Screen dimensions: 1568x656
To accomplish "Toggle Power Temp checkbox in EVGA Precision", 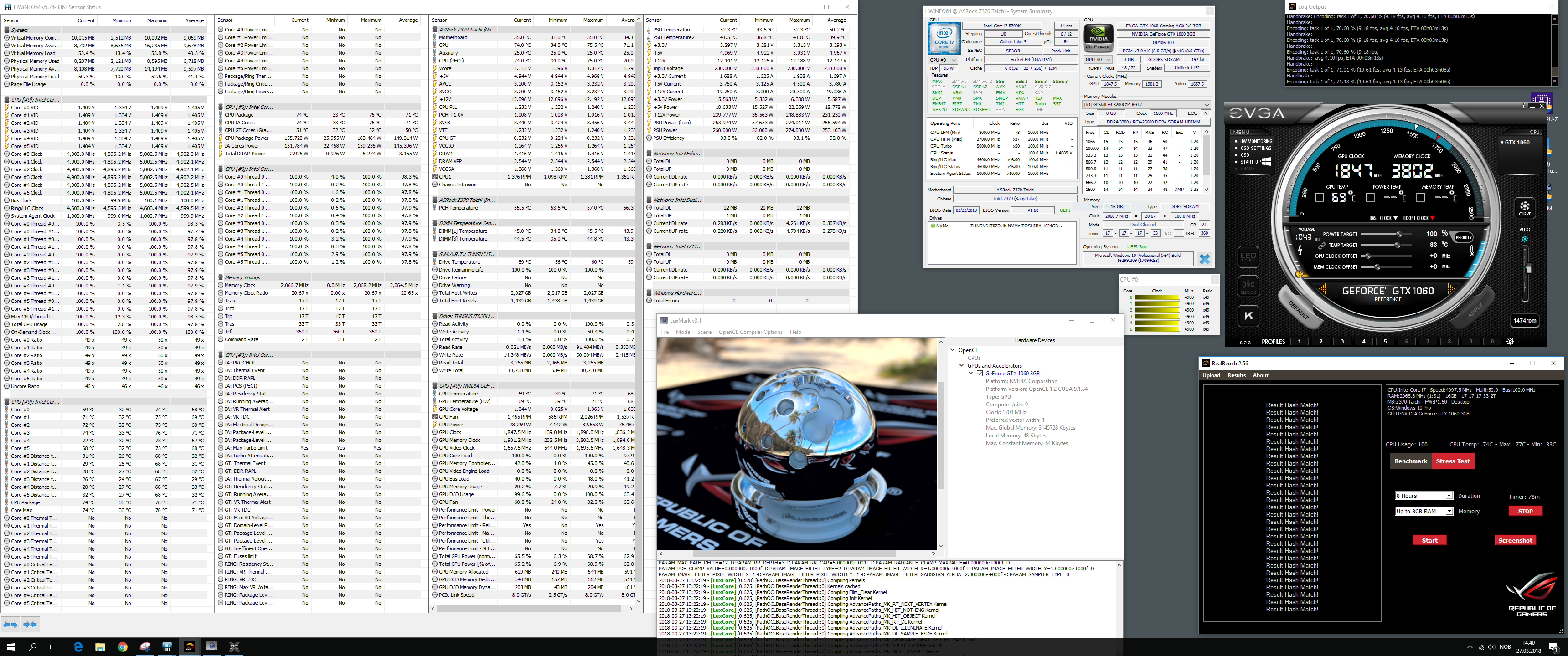I will [1370, 197].
